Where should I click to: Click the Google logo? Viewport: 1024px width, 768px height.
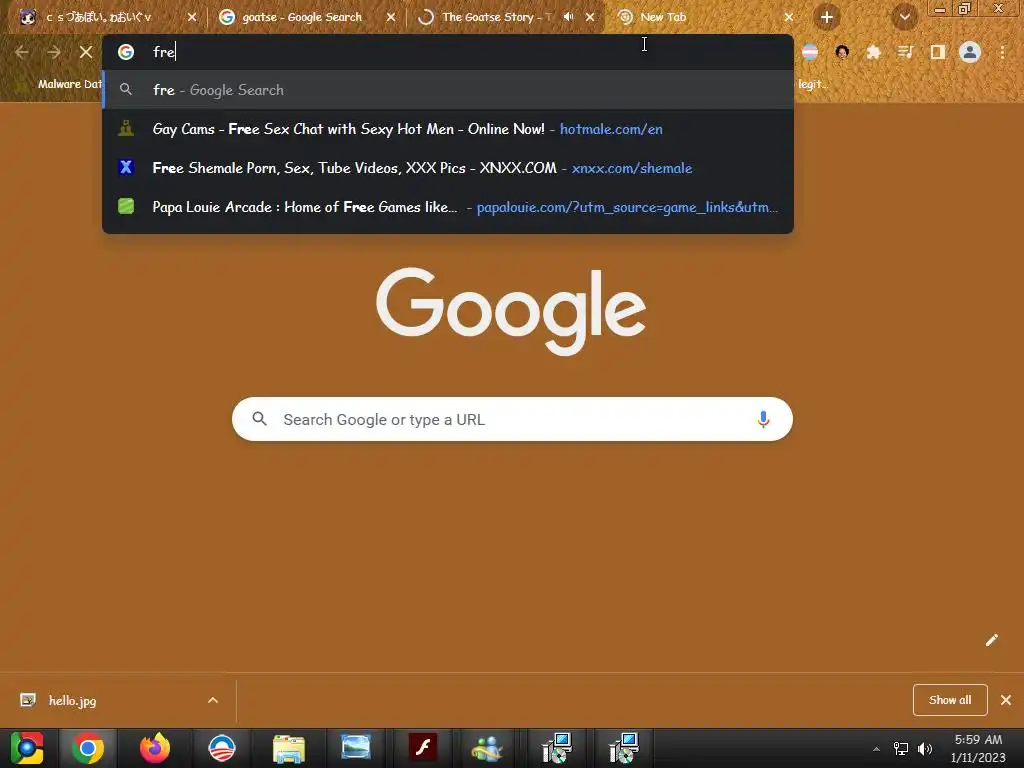[x=511, y=311]
